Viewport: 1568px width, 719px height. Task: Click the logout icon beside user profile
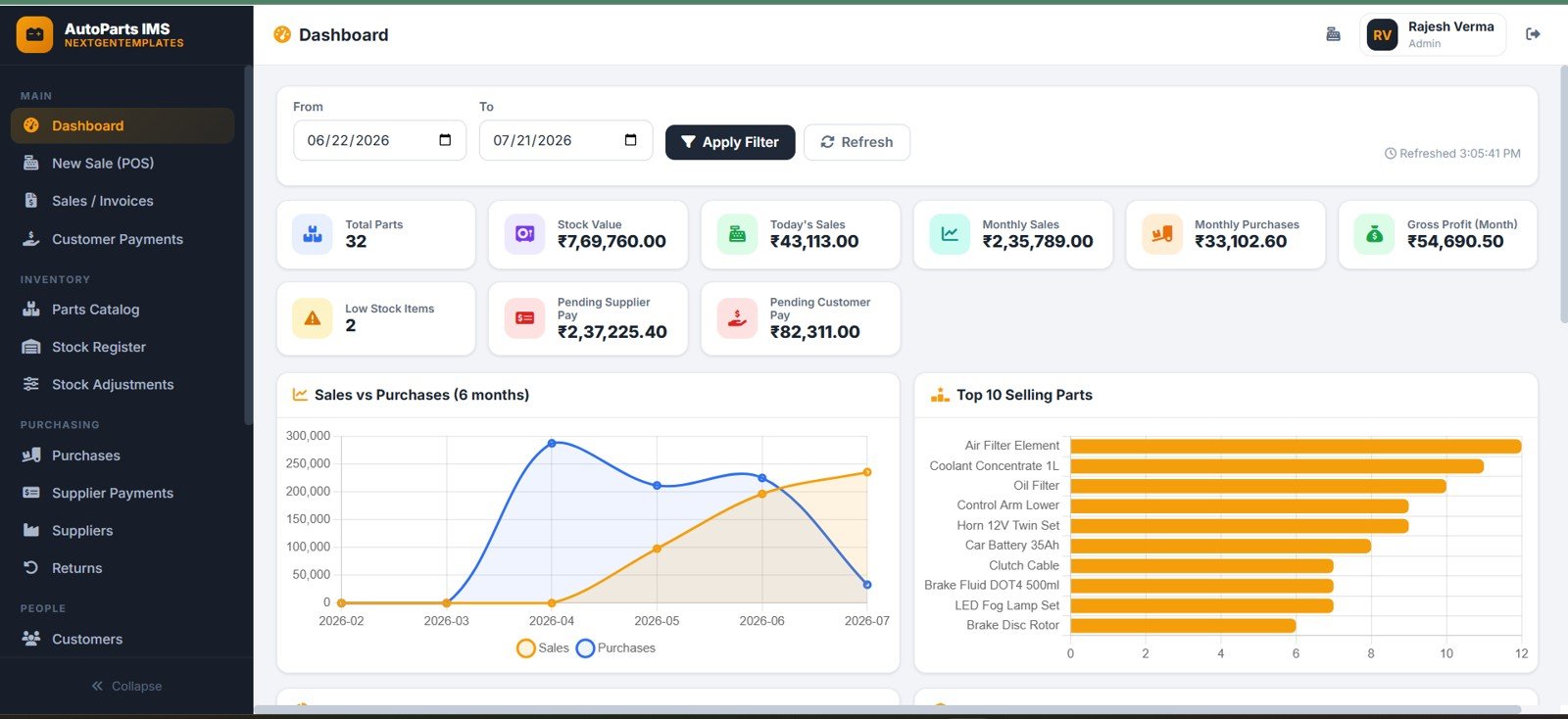pos(1534,34)
